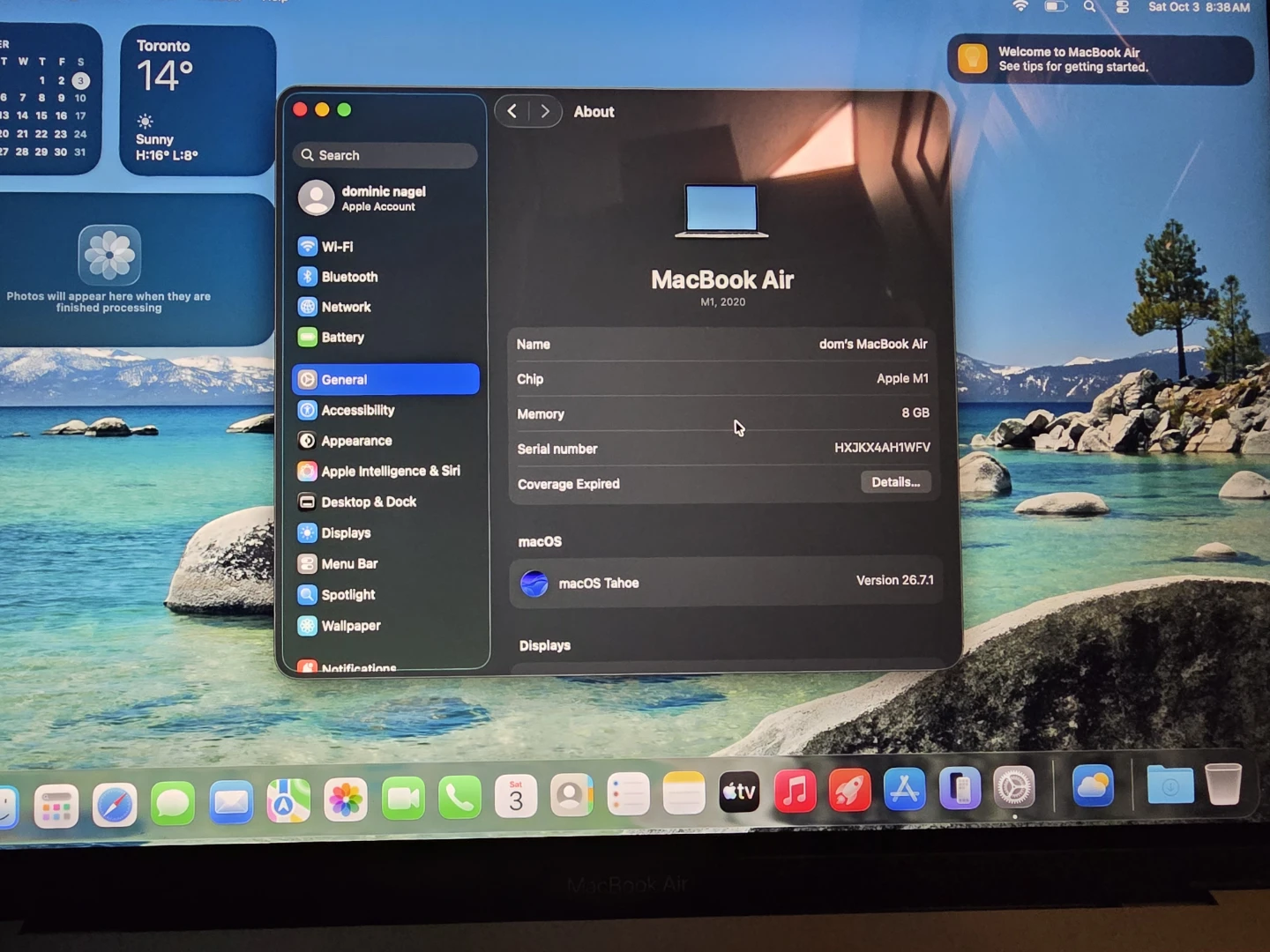
Task: Go back with the left chevron
Action: 512,111
